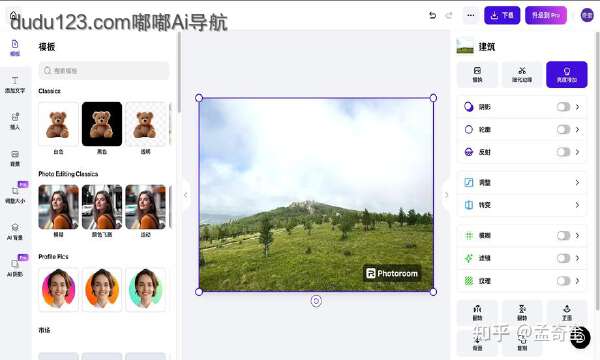Screen dimensions: 600x360
Task: Duplicate the layer with 复制 button
Action: (522, 342)
